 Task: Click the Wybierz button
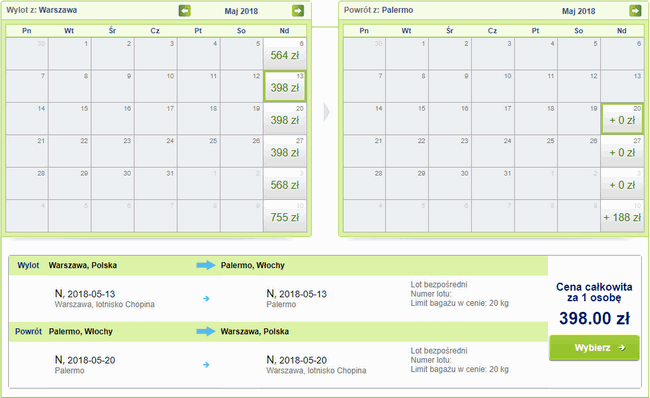594,348
